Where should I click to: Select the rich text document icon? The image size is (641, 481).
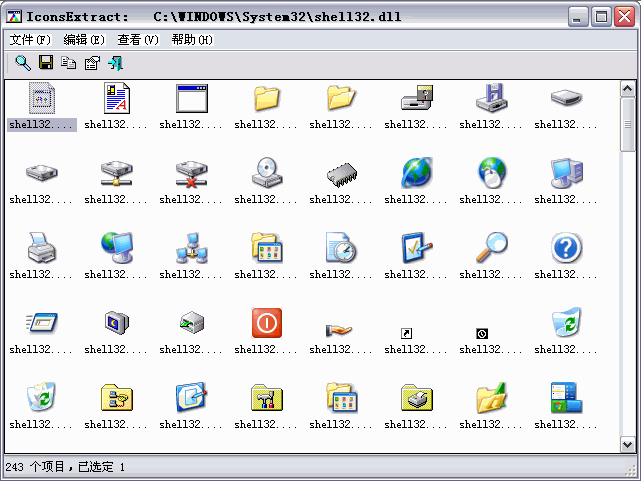(x=117, y=98)
